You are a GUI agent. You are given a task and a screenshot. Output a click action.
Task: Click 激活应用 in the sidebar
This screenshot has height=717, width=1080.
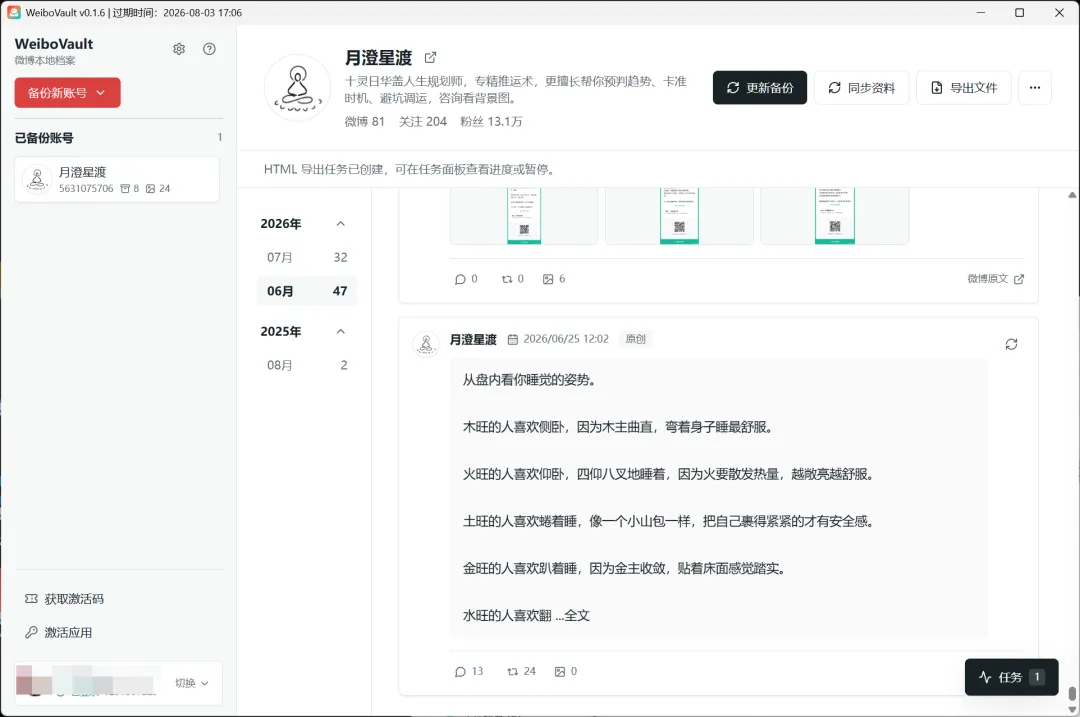(x=59, y=632)
